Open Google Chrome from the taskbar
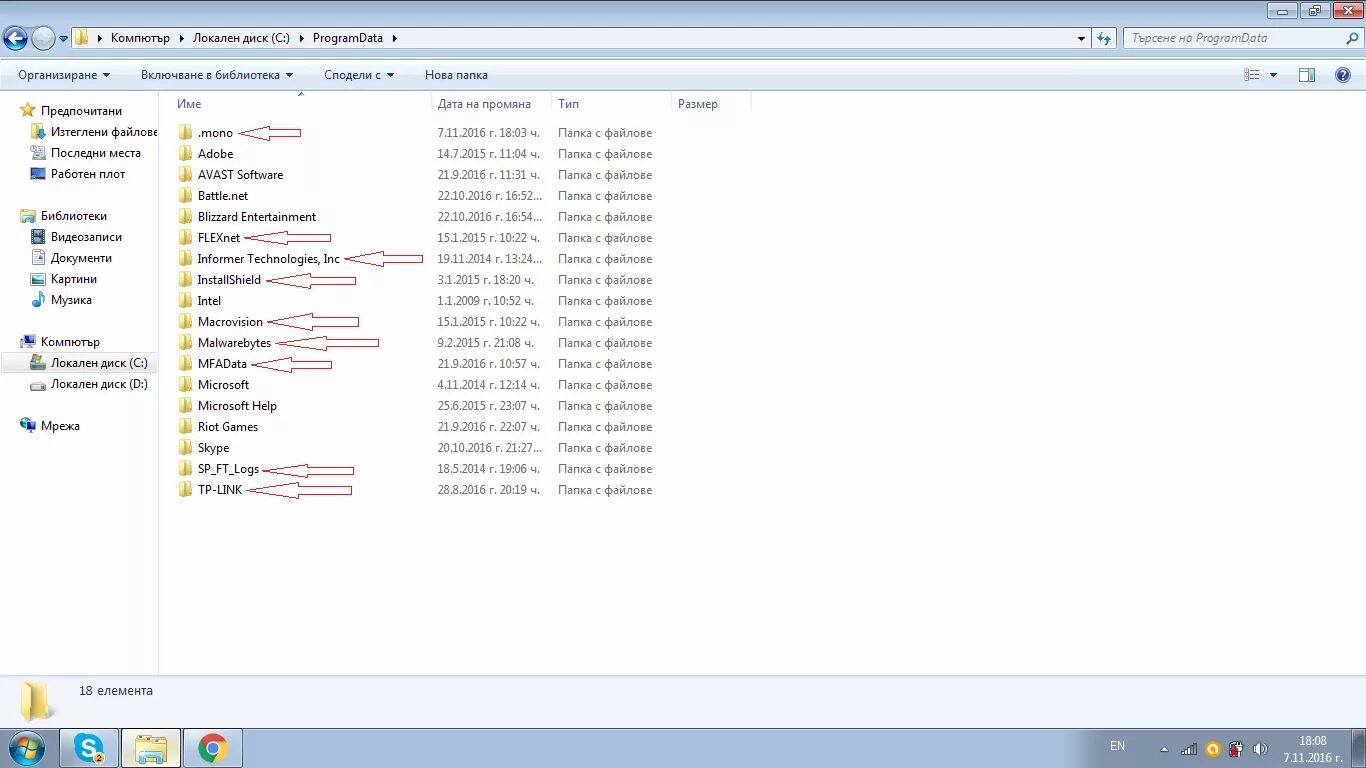 point(212,748)
